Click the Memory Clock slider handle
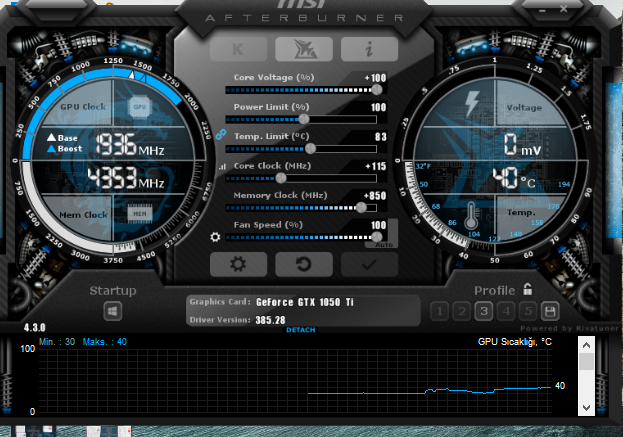This screenshot has width=623, height=437. (x=361, y=207)
